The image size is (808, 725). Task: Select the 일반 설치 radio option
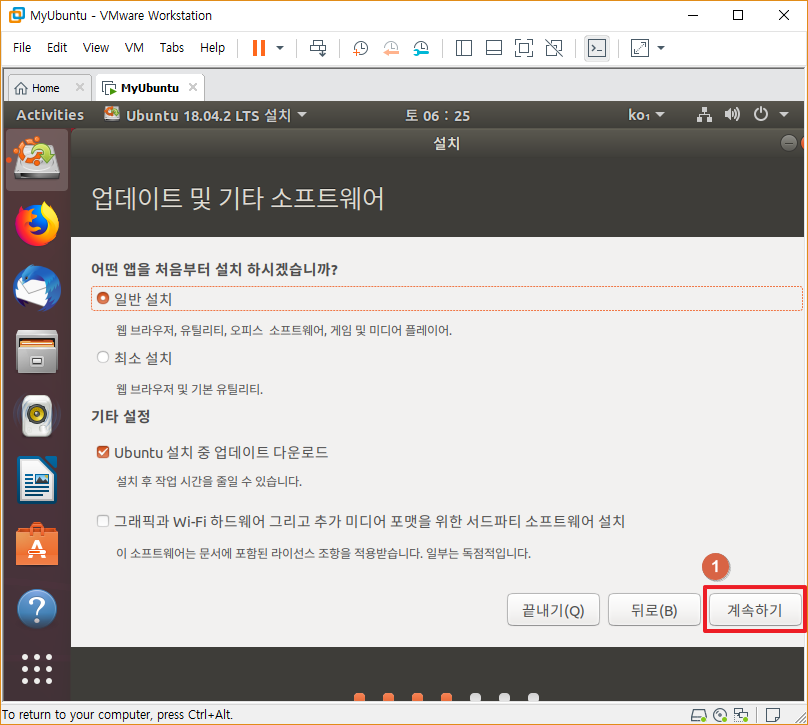coord(103,298)
